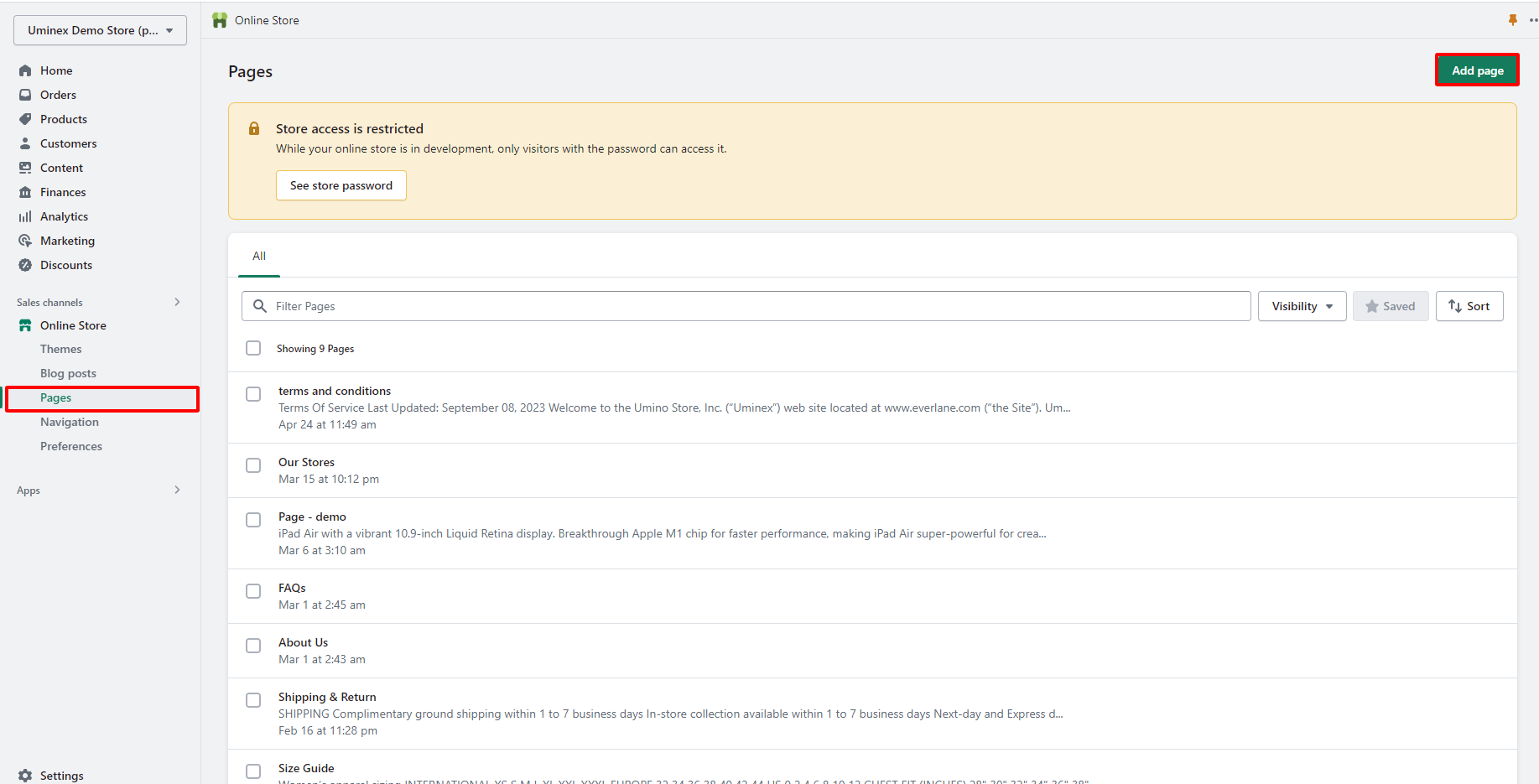Screen dimensions: 1539x784
Task: Select the 'Our Stores' page checkbox
Action: click(253, 465)
